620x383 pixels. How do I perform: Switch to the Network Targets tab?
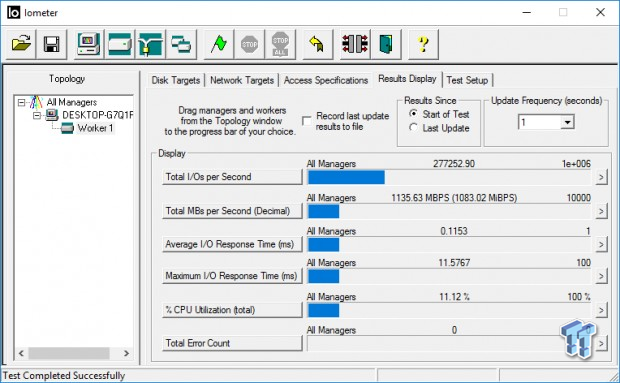(x=242, y=80)
